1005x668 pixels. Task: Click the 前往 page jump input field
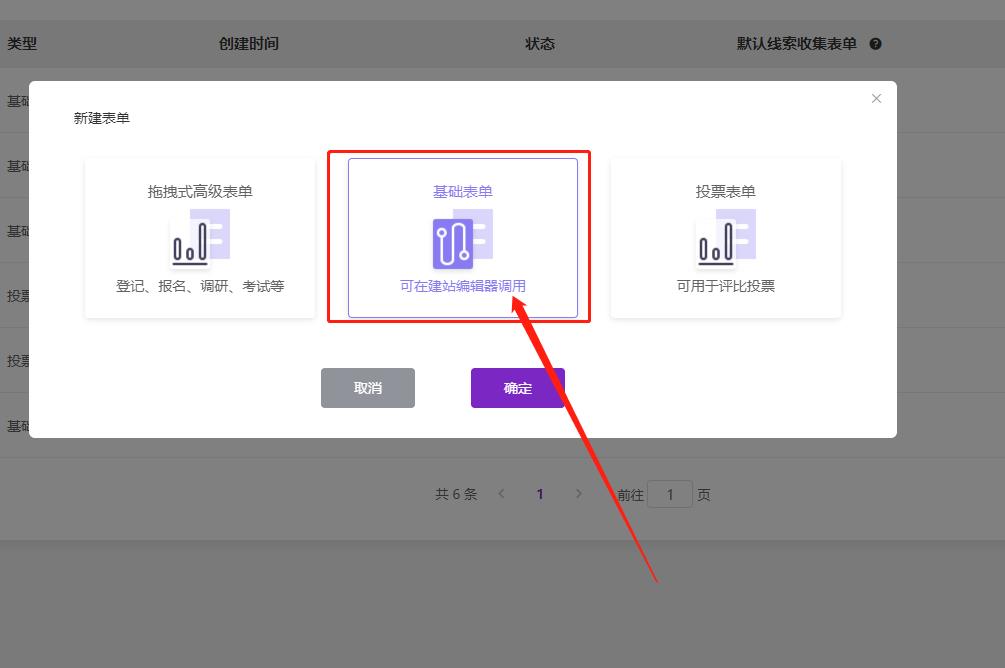671,493
